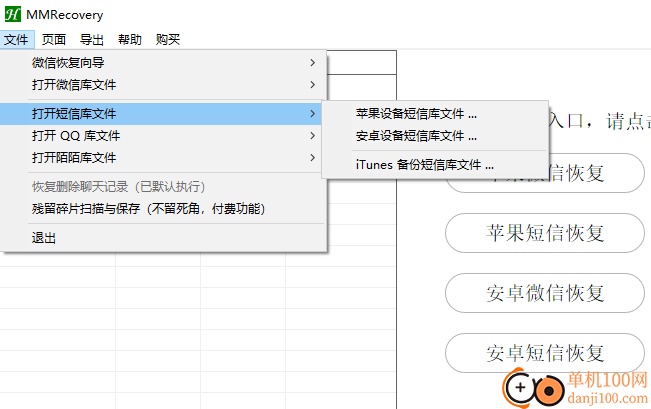Viewport: 651px width, 409px height.
Task: Click the MMRecovery app logo icon
Action: click(12, 14)
